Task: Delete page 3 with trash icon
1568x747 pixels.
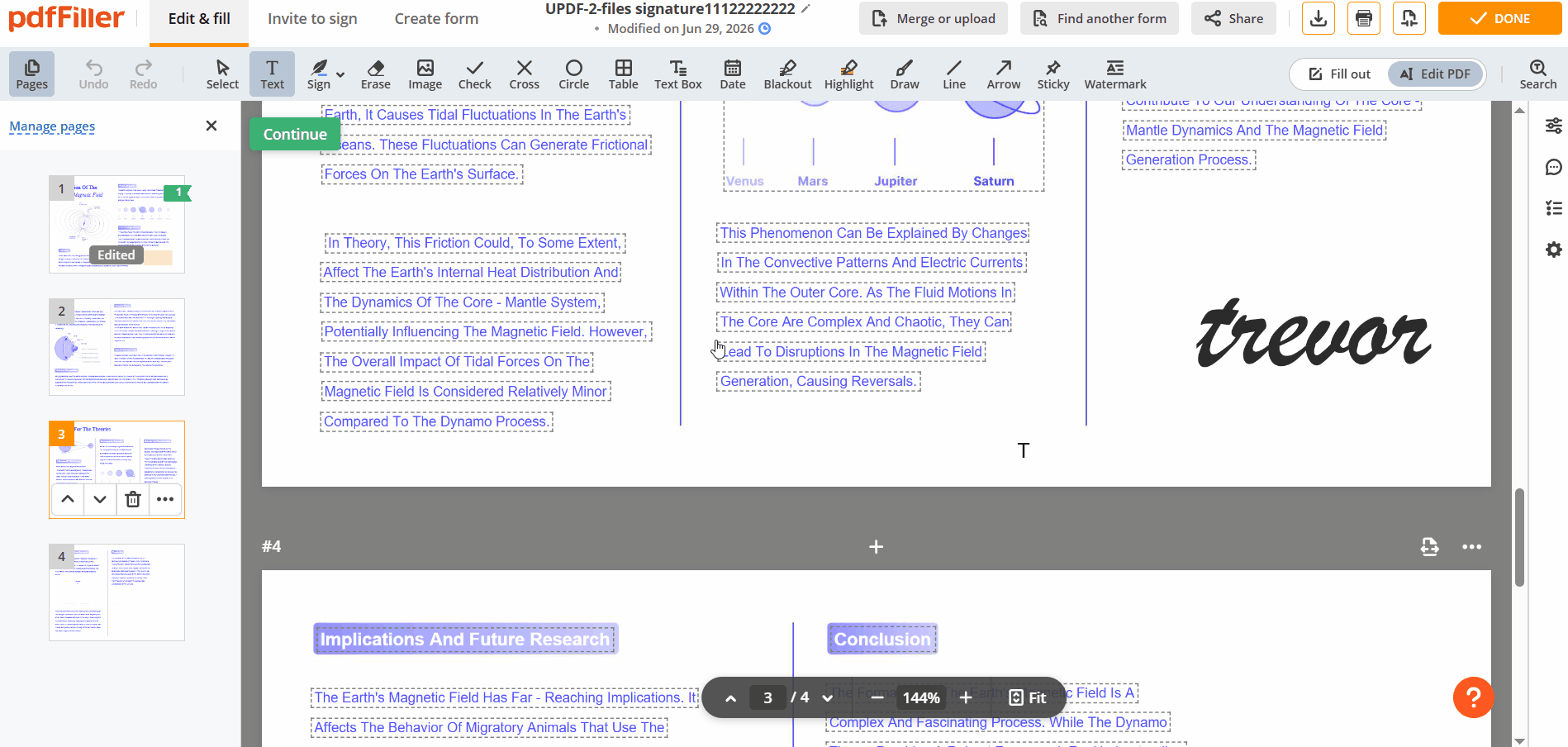Action: [x=133, y=499]
